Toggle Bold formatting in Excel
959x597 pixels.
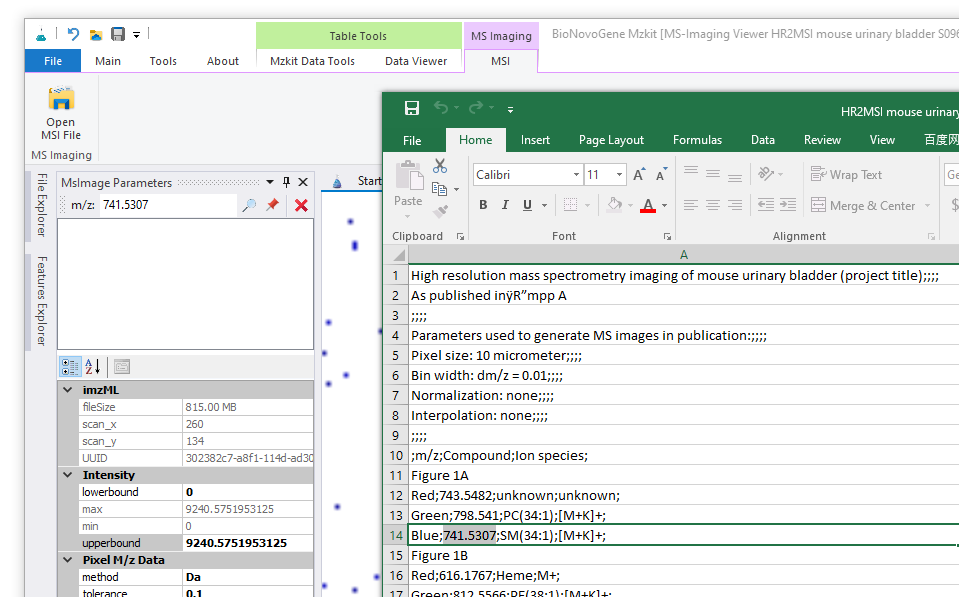[483, 205]
